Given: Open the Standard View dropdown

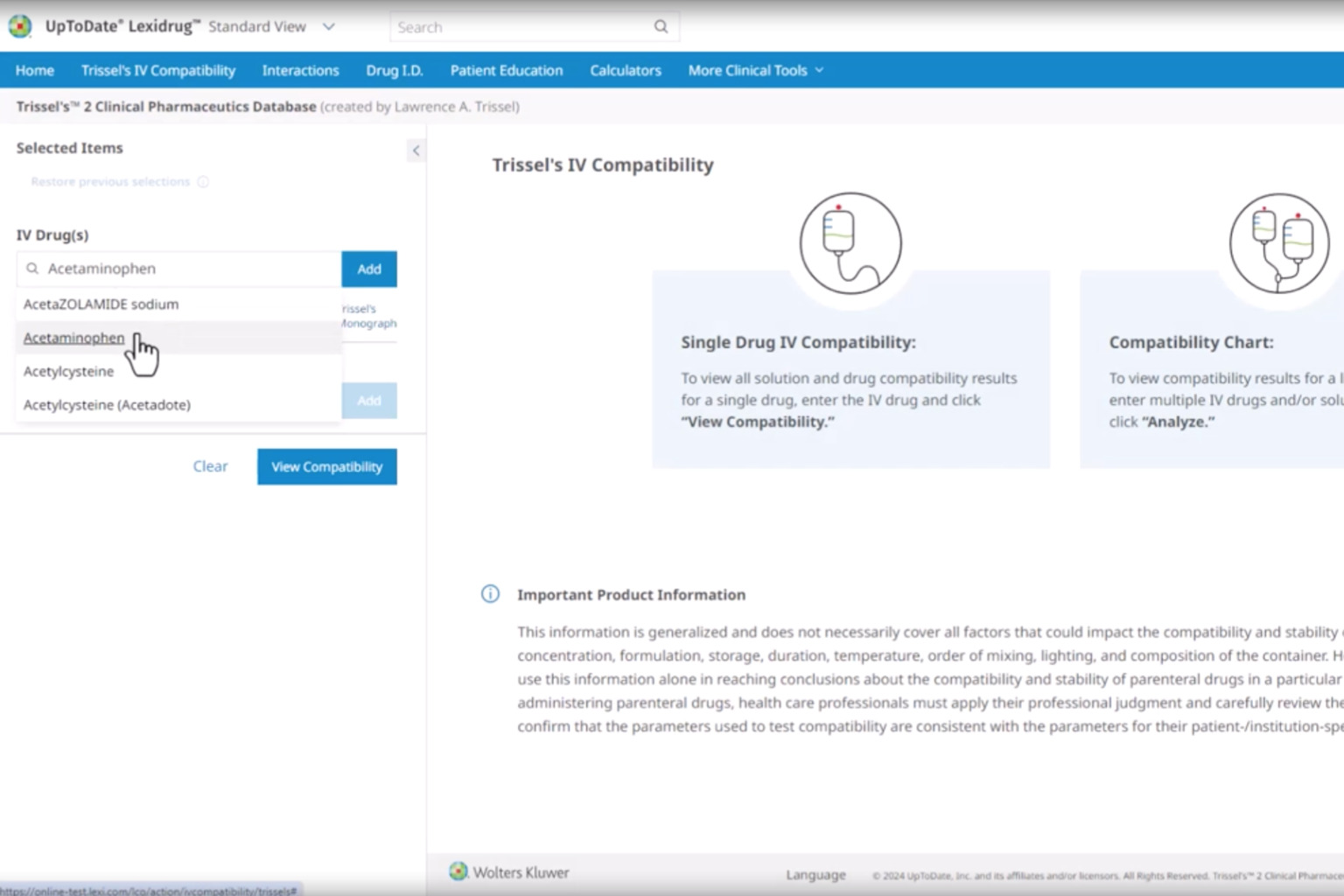Looking at the screenshot, I should coord(328,27).
